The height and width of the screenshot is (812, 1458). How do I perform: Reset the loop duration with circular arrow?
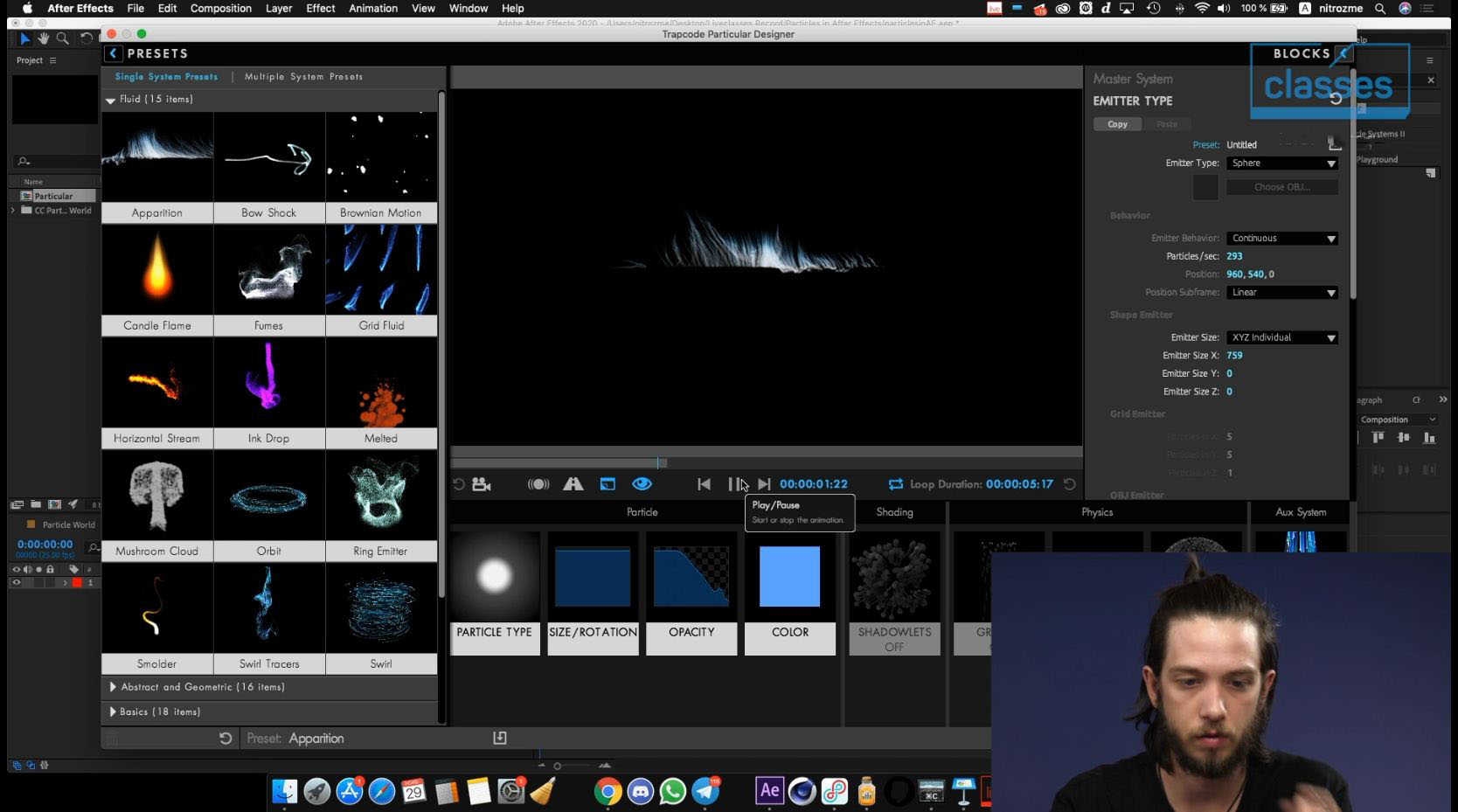[1069, 484]
